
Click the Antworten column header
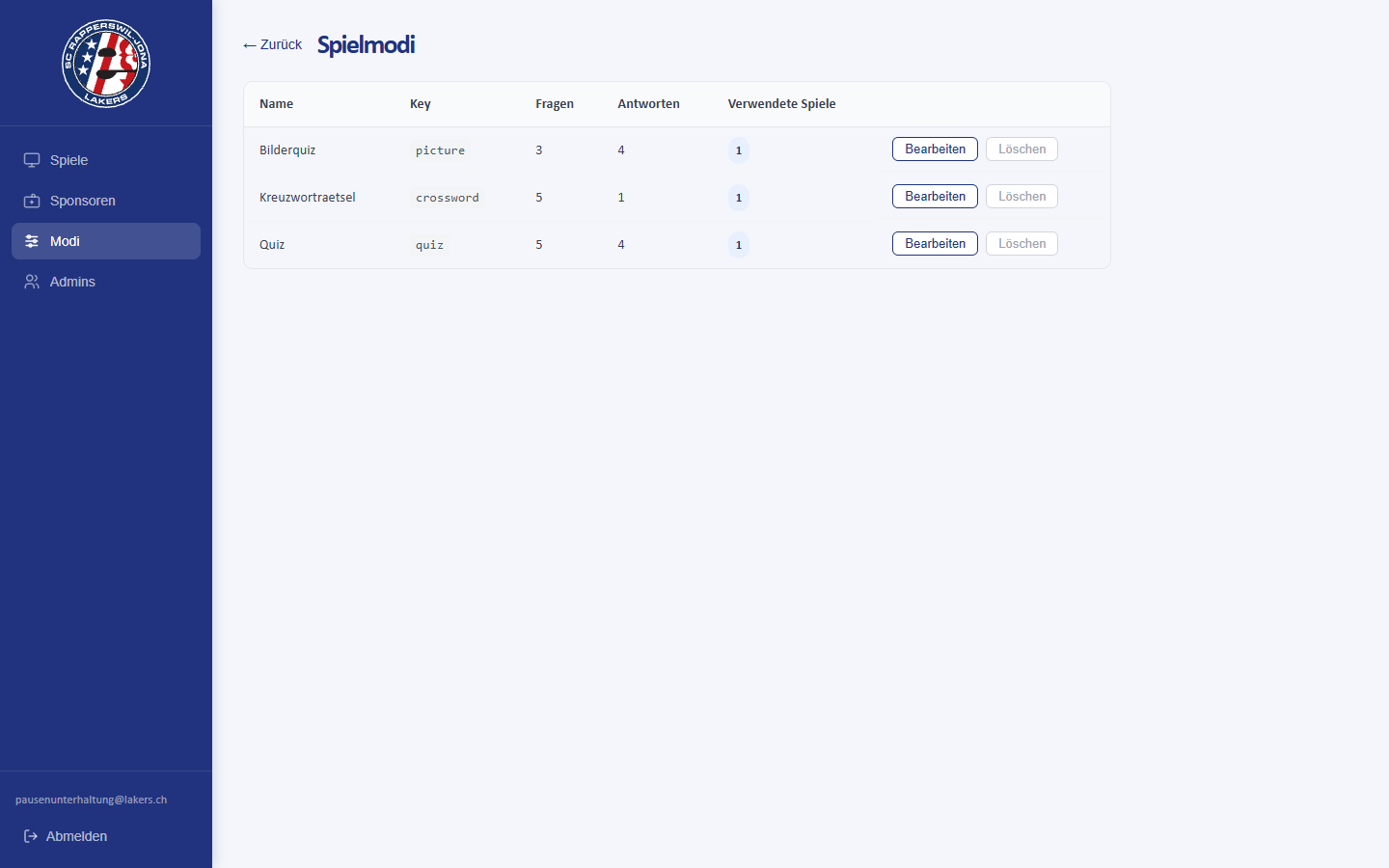pyautogui.click(x=648, y=103)
